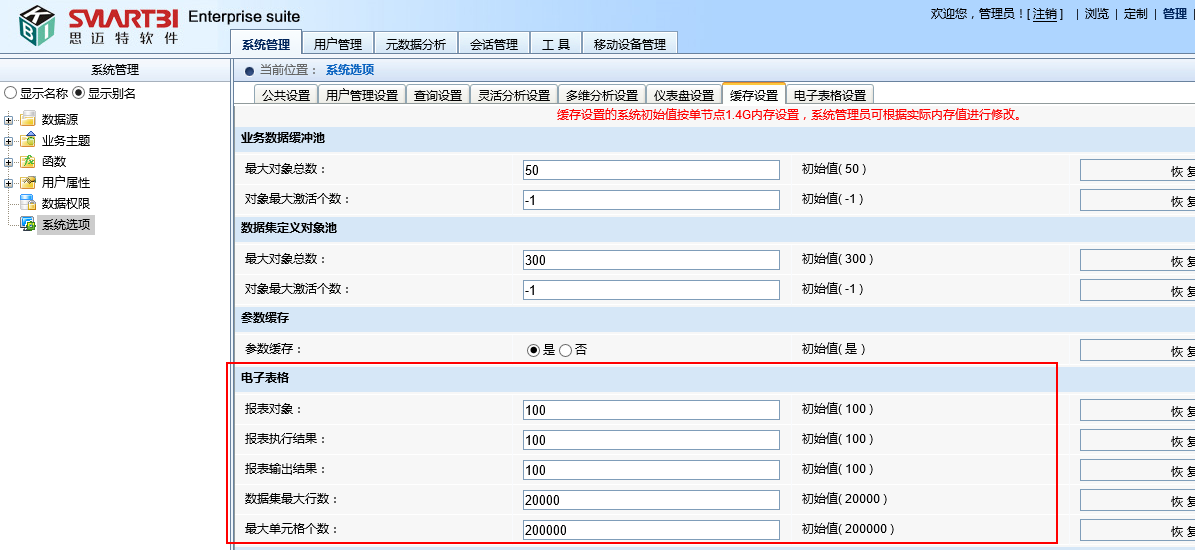Switch to the 电子表格设置 tab
Viewport: 1195px width, 550px height.
tap(830, 95)
